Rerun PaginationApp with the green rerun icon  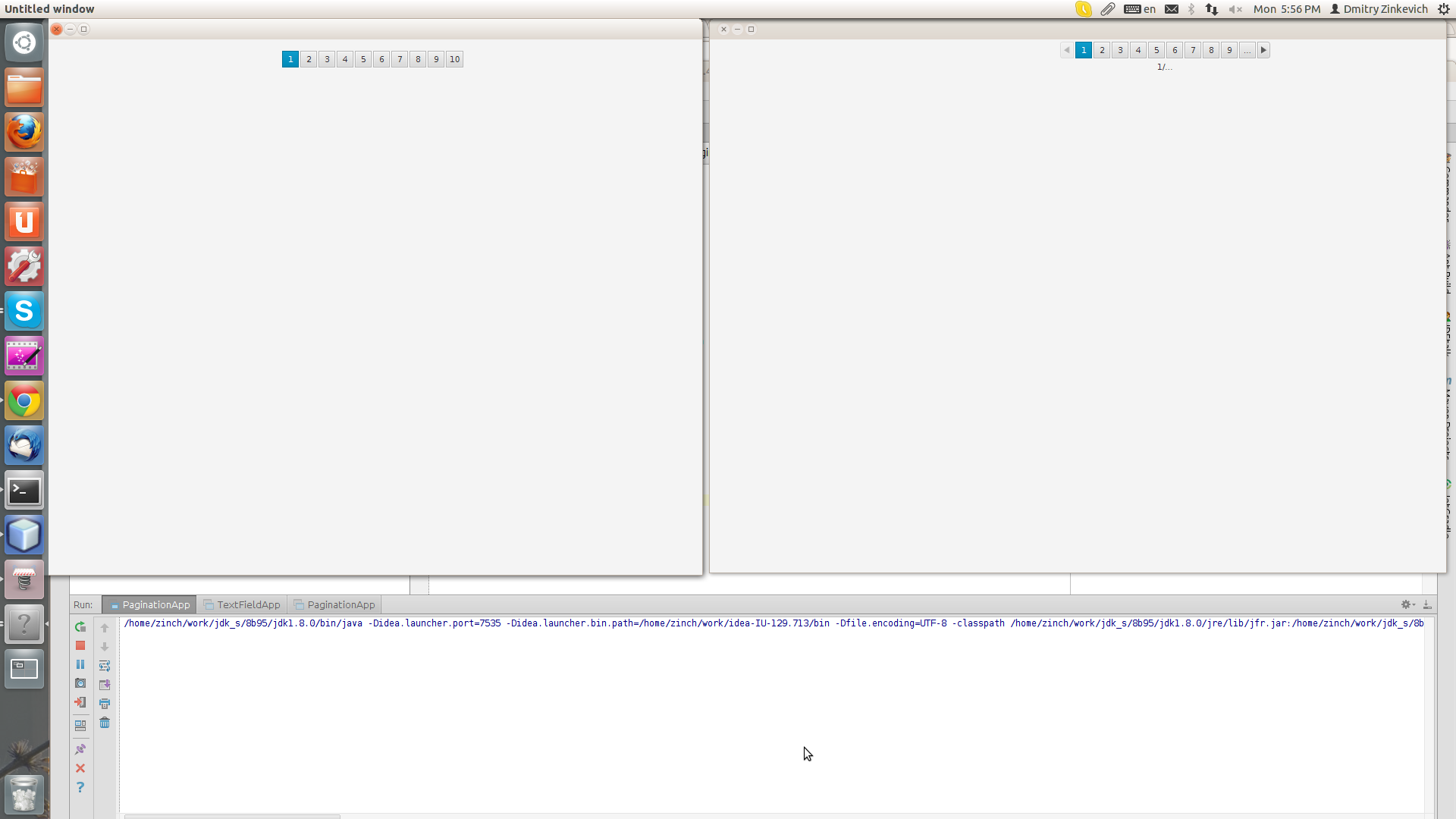(x=80, y=627)
